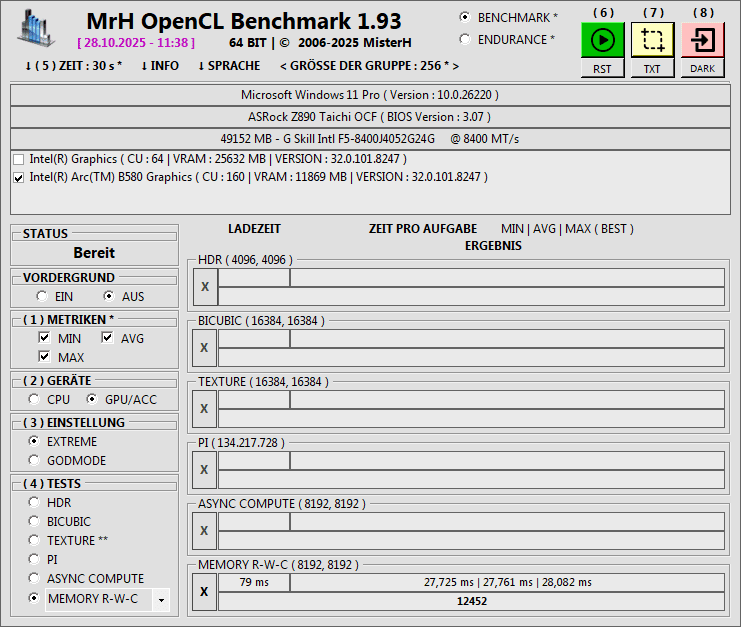
Task: Click the Microsoft Windows 11 Pro info bar
Action: [x=370, y=95]
